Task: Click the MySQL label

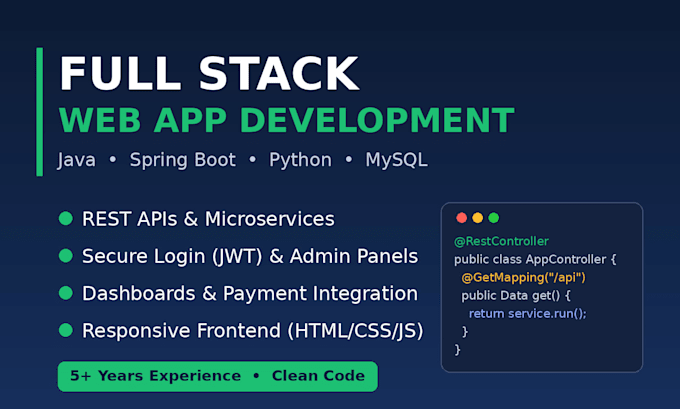Action: point(396,160)
